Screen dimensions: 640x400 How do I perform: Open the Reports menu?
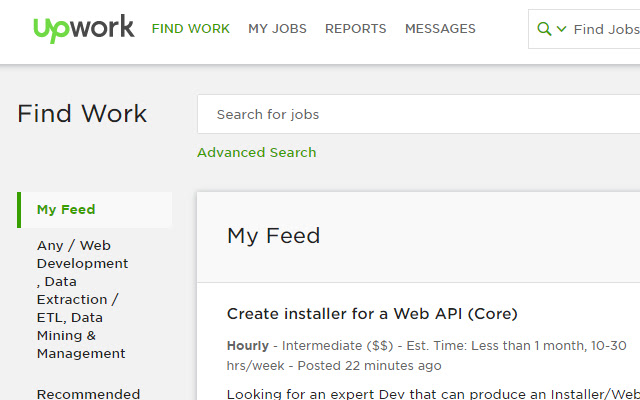(x=356, y=29)
